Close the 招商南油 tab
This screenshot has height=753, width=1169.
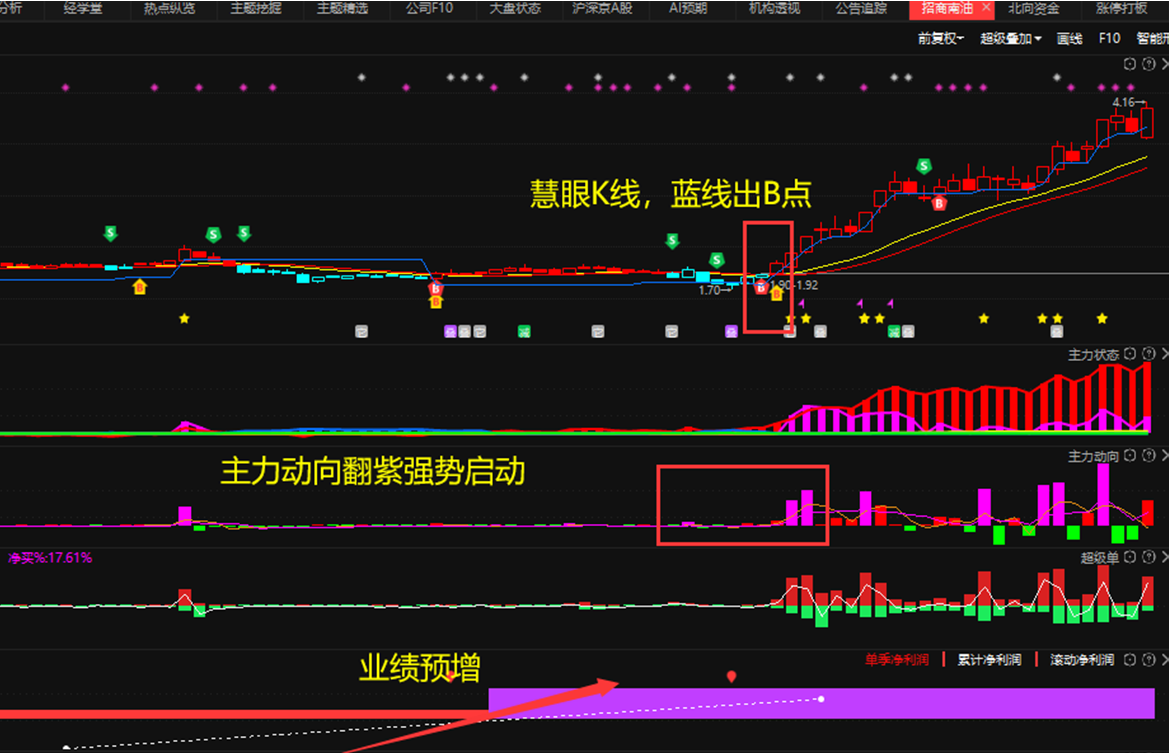click(x=987, y=9)
